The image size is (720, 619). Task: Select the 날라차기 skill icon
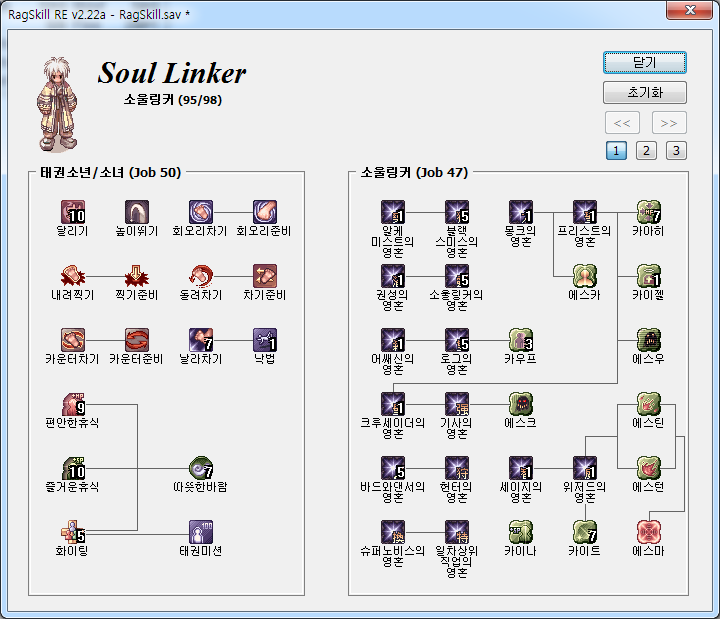point(202,340)
